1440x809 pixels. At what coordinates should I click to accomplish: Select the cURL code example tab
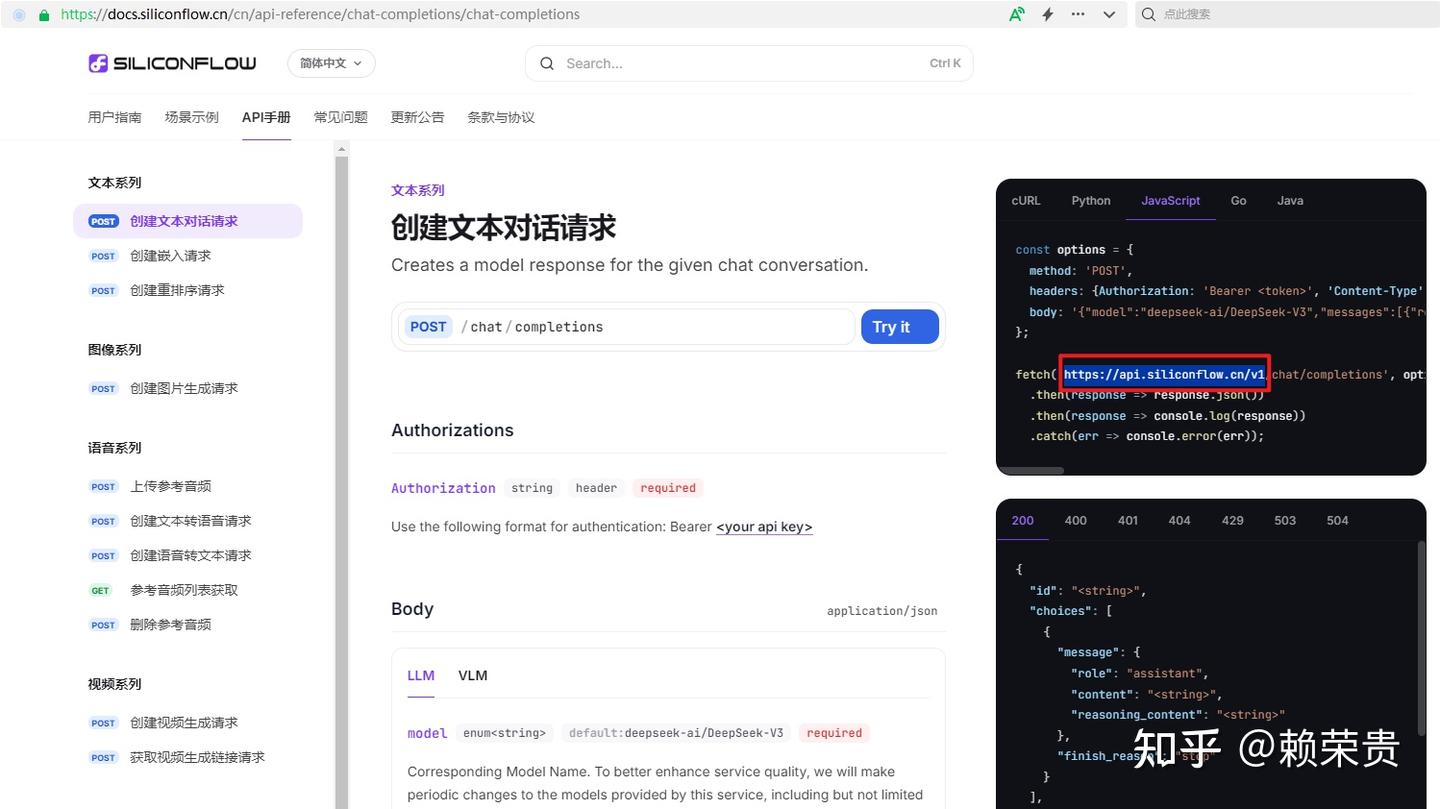tap(1025, 200)
